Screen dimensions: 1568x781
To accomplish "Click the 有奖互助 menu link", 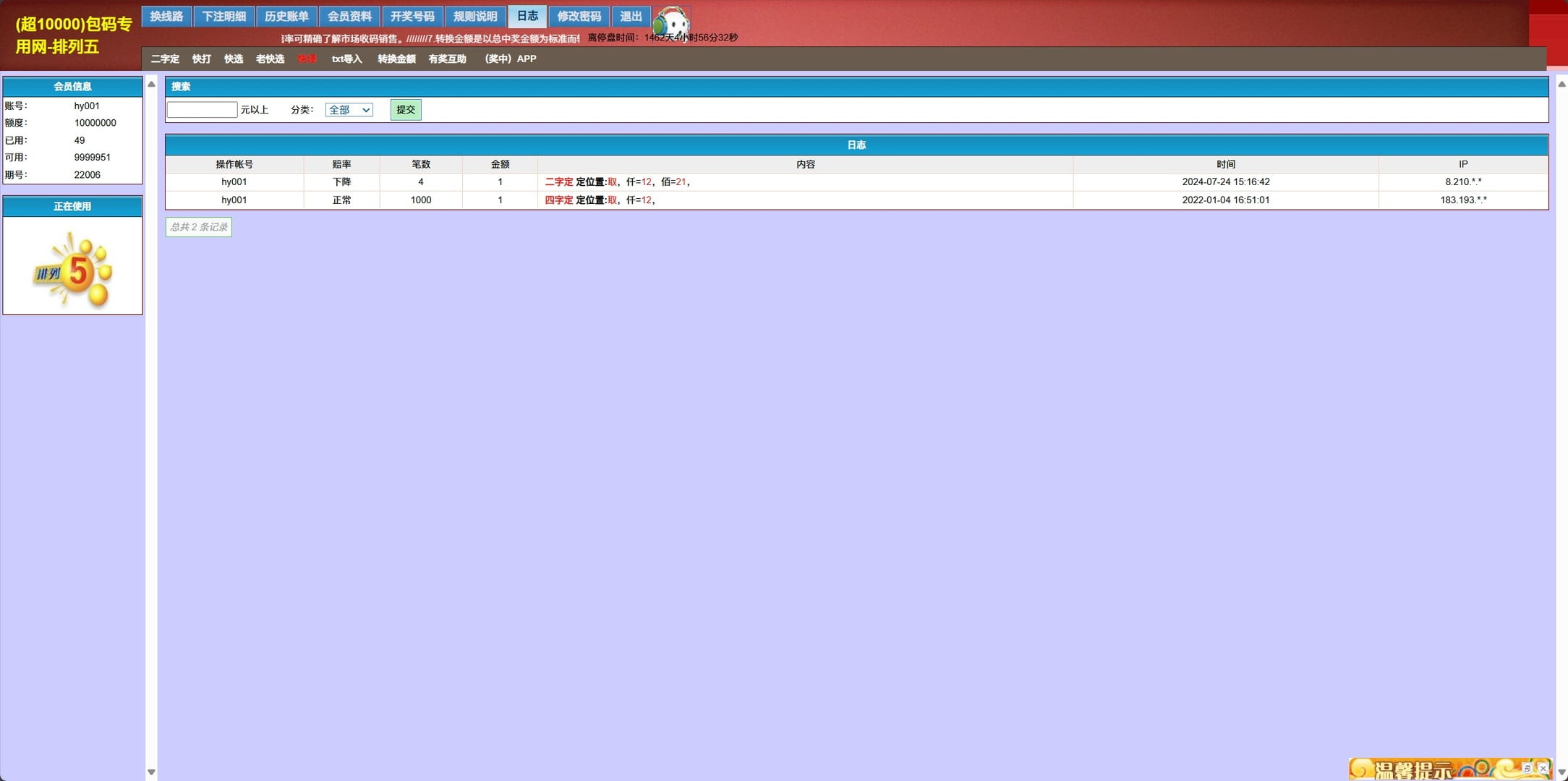I will [x=447, y=59].
